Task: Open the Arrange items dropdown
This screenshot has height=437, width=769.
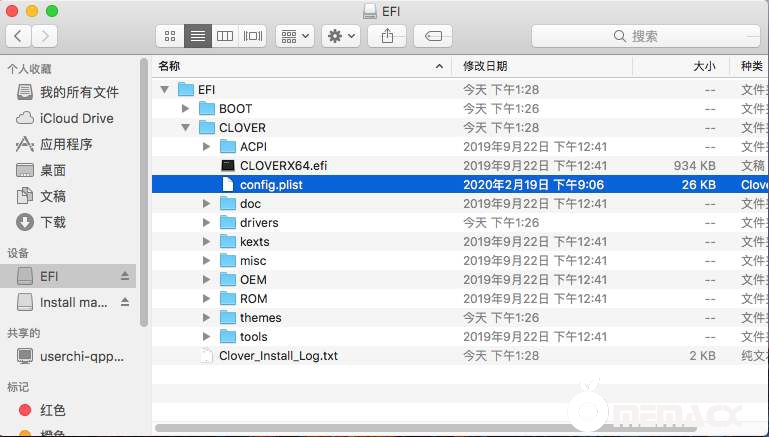Action: click(x=295, y=35)
